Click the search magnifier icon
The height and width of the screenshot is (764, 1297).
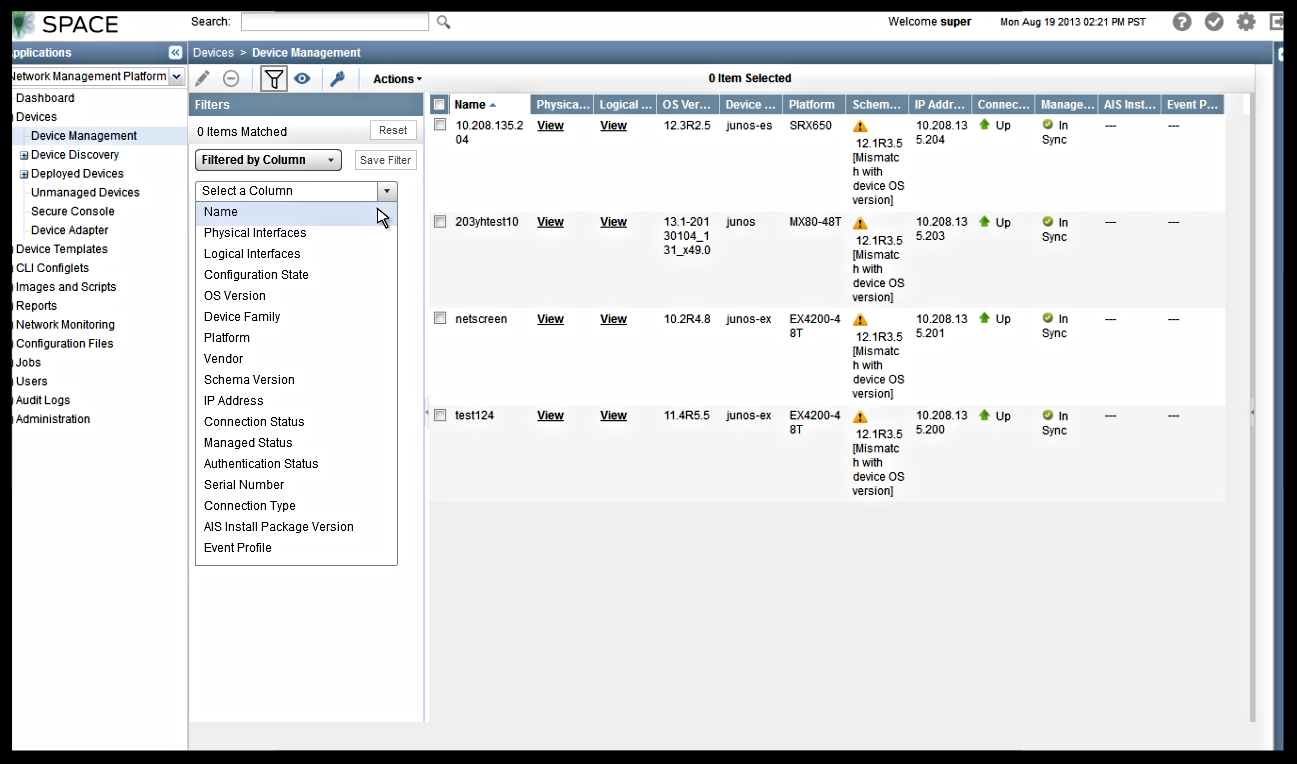pyautogui.click(x=444, y=22)
